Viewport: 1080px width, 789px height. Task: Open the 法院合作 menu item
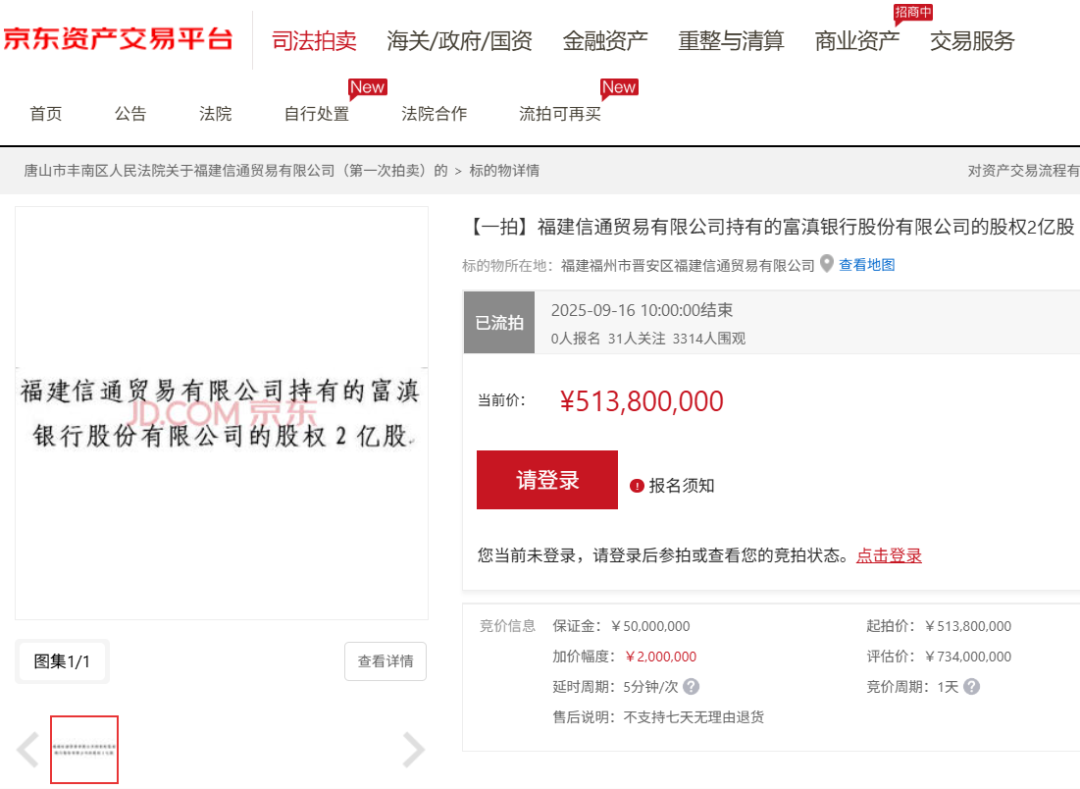(x=434, y=114)
